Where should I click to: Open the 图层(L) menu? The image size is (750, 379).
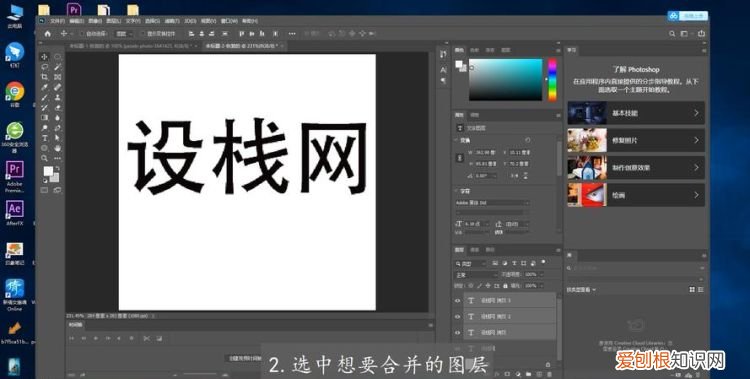click(113, 21)
